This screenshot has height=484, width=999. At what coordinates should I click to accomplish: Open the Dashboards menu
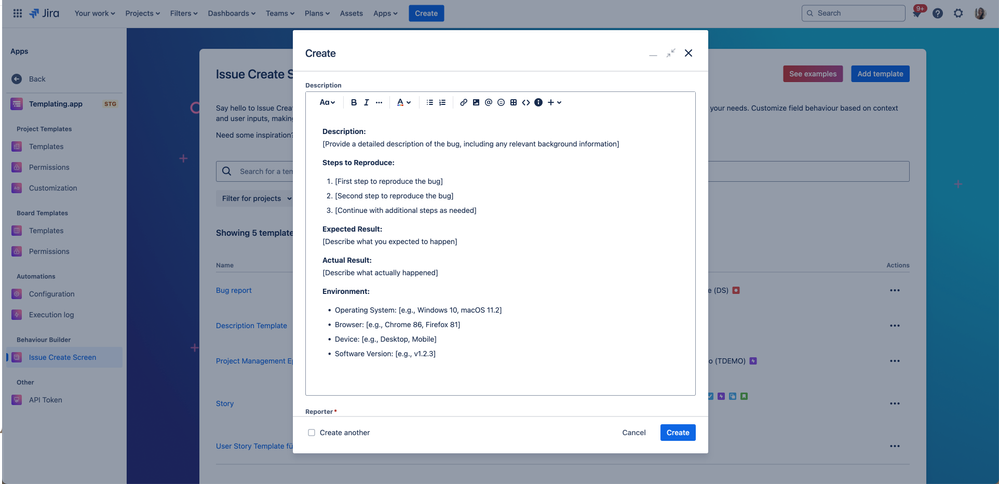tap(232, 13)
